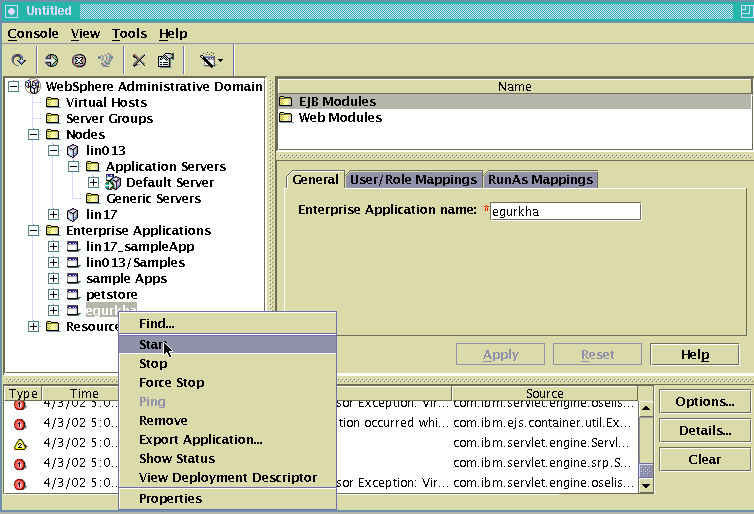Click the Options... button
The width and height of the screenshot is (754, 514).
704,401
